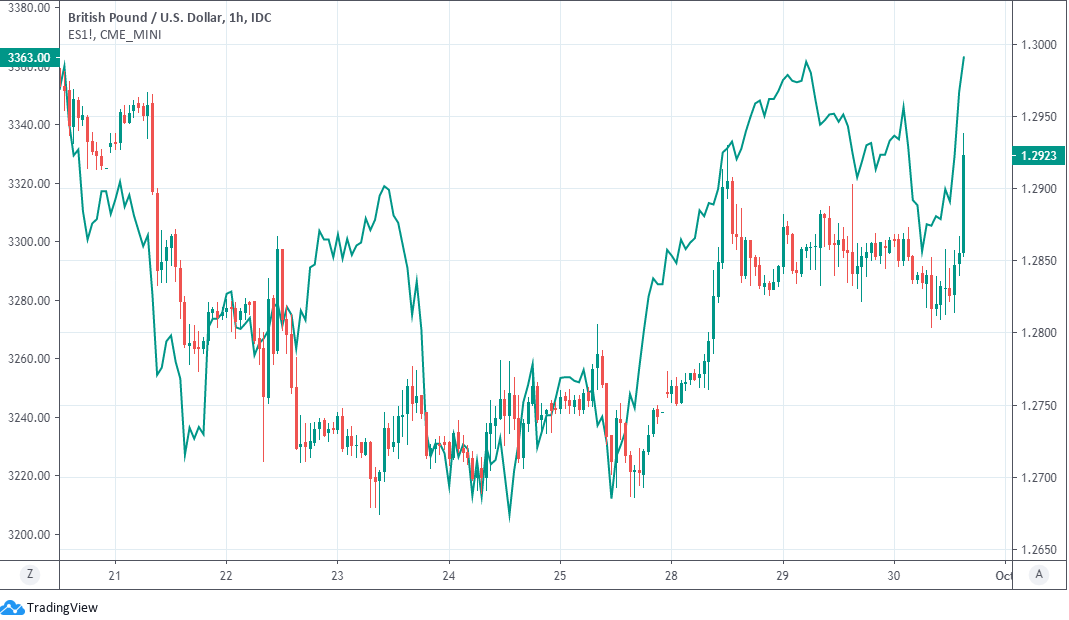Click the 1.2923 current price label
Viewport: 1069px width, 620px height.
point(1040,156)
